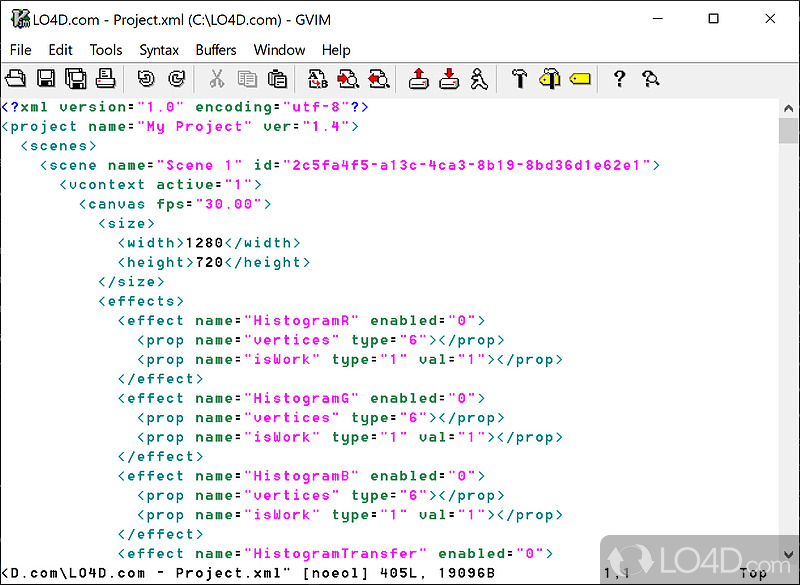Screen dimensions: 800x585
Task: Click the closing </size> tag
Action: pyautogui.click(x=131, y=282)
